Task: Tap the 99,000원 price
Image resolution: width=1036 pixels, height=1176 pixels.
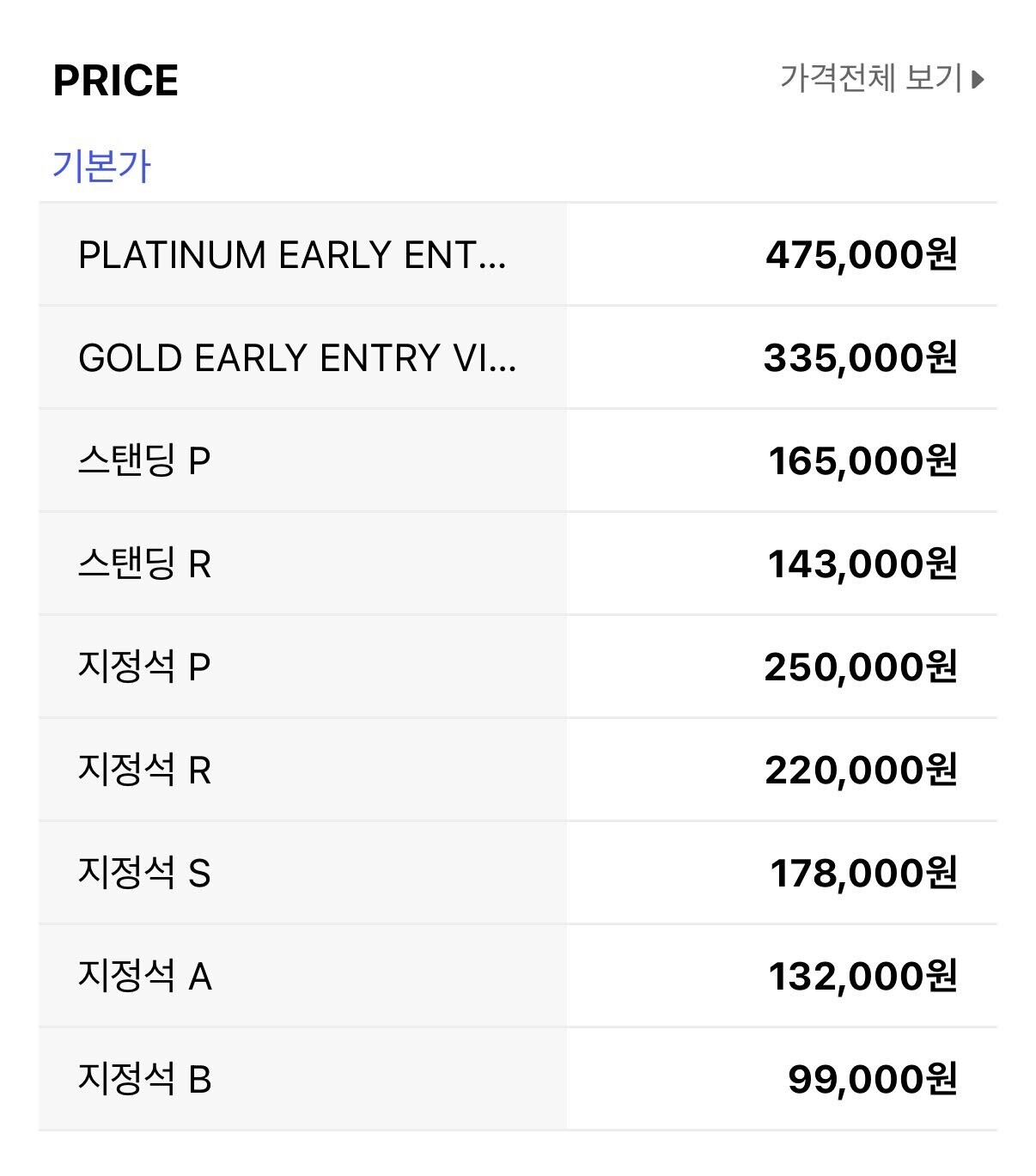Action: point(872,1080)
